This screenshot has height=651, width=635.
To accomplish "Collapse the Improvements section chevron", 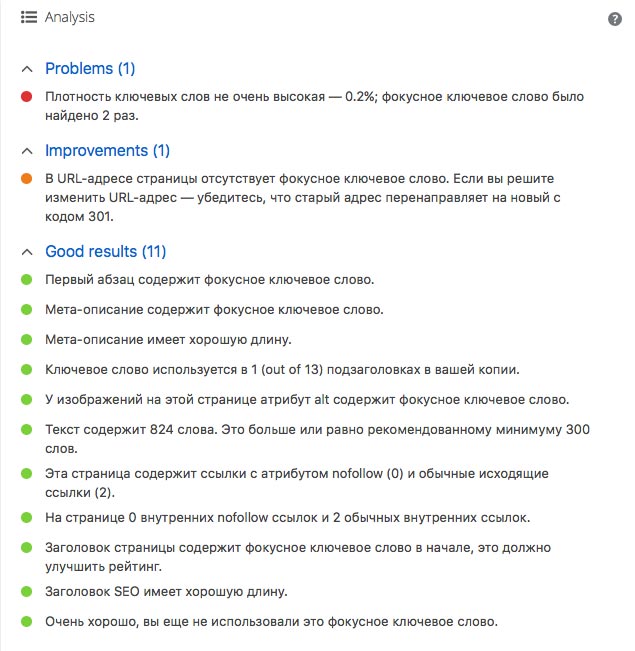I will tap(27, 151).
